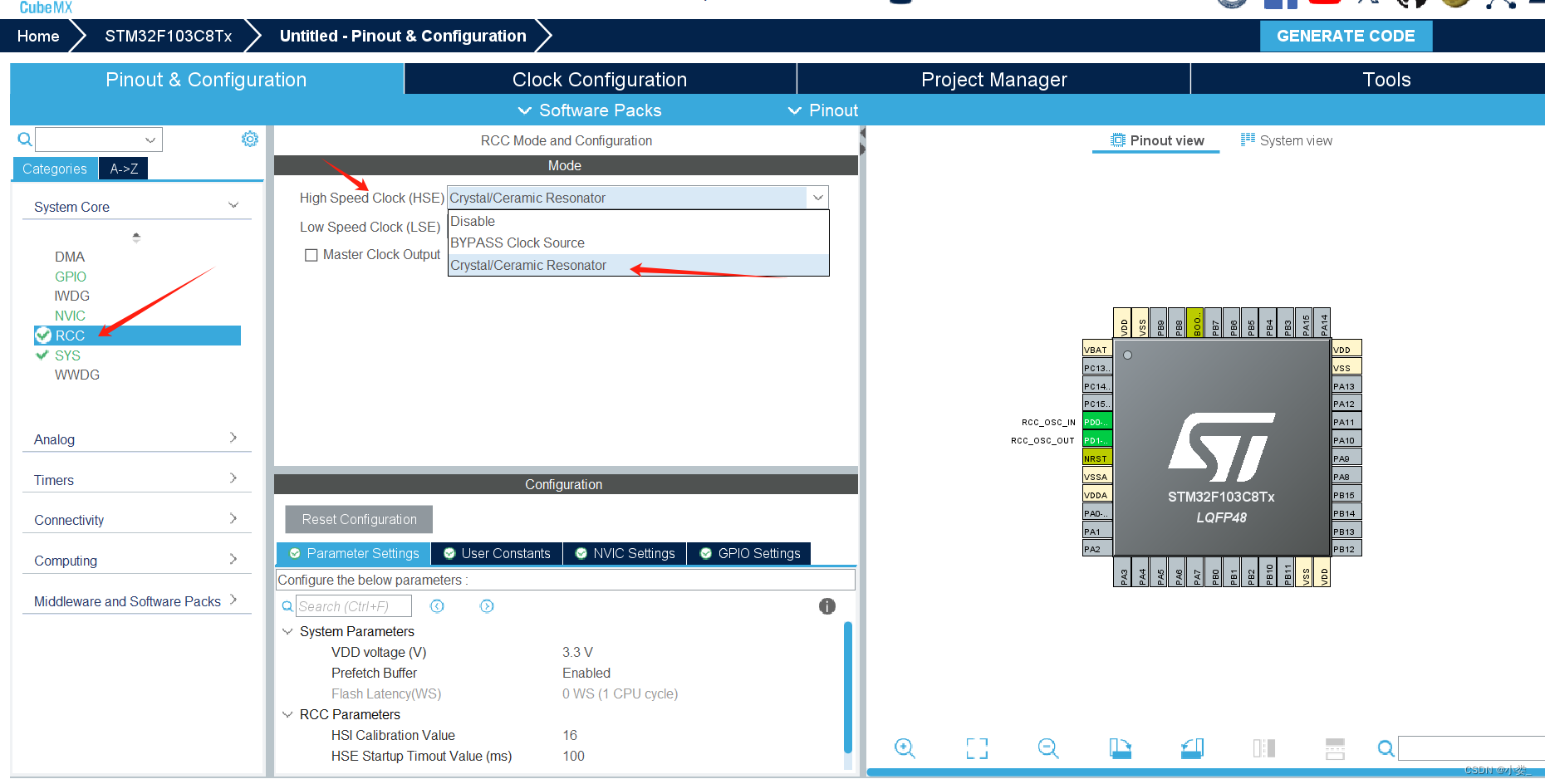Click the PD0 RCC_OSC_IN pin

point(1096,422)
